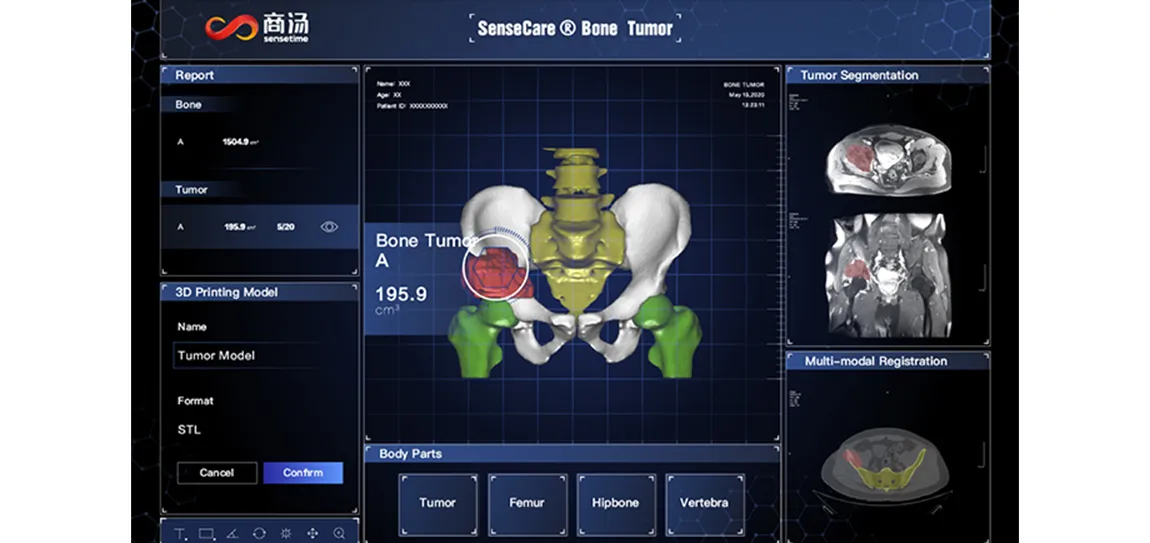Screen dimensions: 1150x543
Task: Open the coronal MRI segmentation image
Action: point(888,275)
